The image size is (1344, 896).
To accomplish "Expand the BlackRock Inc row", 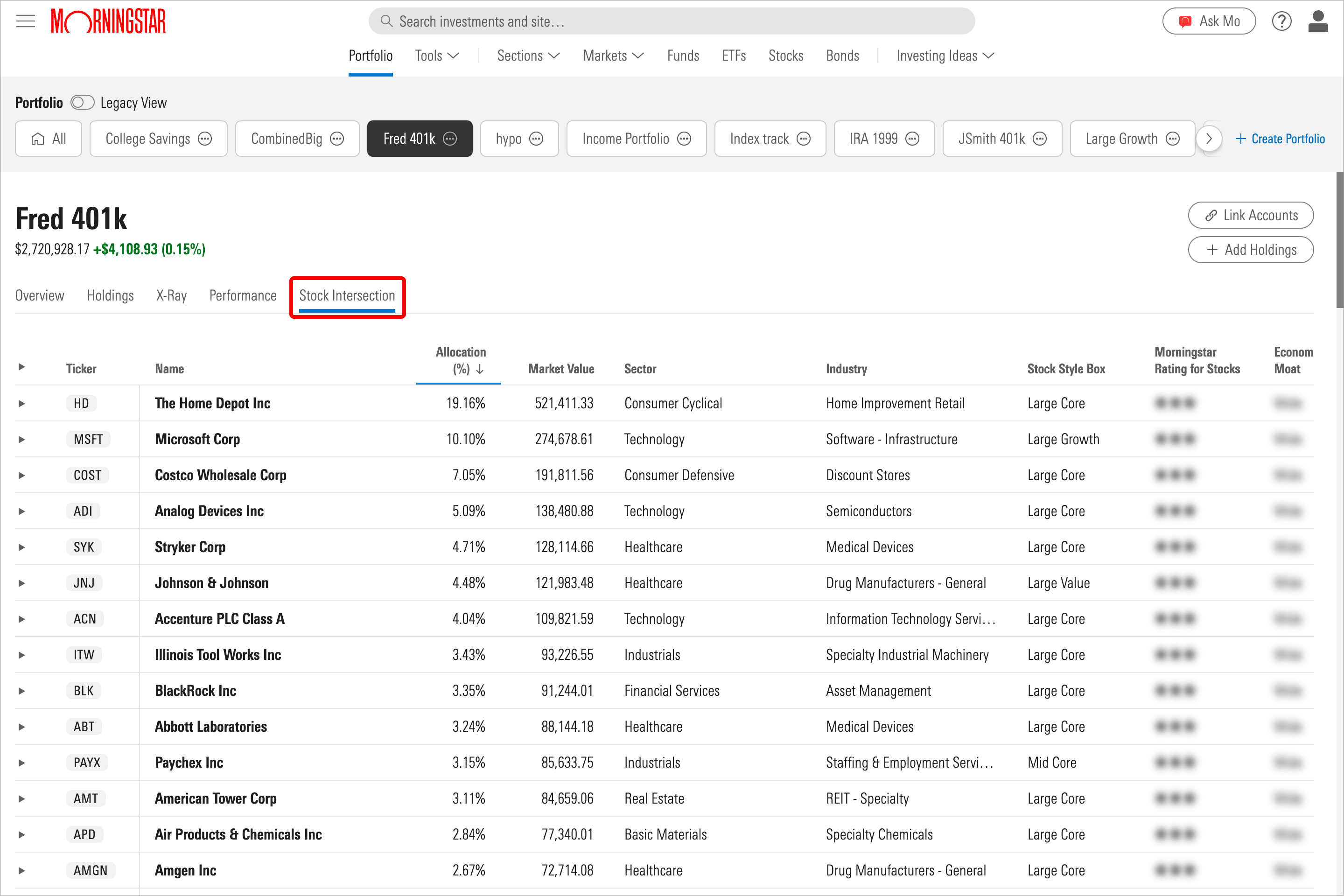I will pos(22,691).
